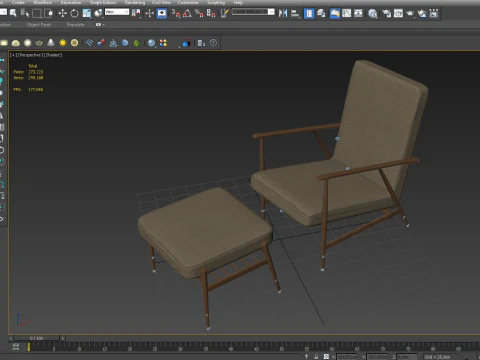Screen dimensions: 480x360
Task: Open the Customize menu
Action: click(188, 2)
